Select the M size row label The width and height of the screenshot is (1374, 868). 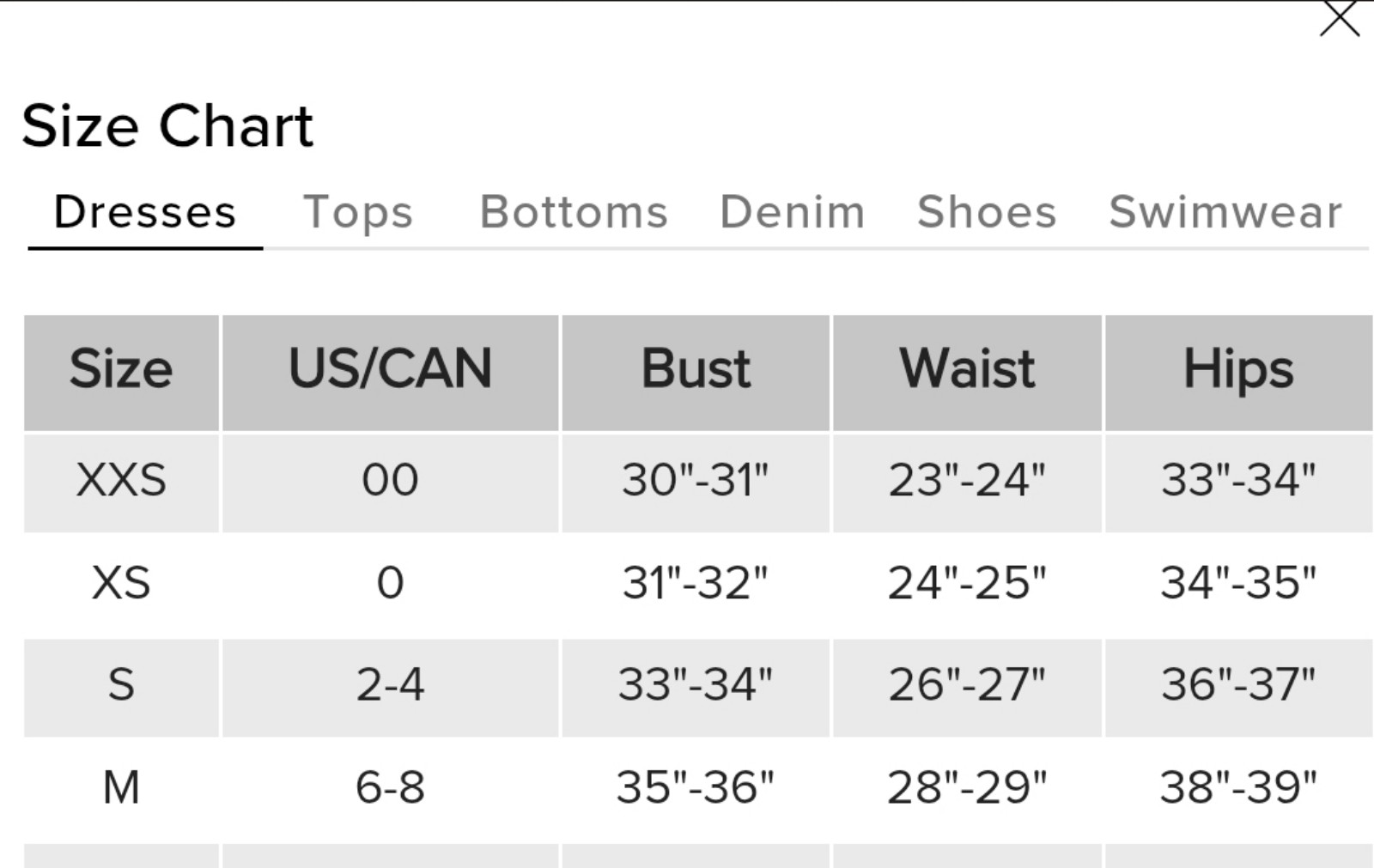tap(121, 787)
